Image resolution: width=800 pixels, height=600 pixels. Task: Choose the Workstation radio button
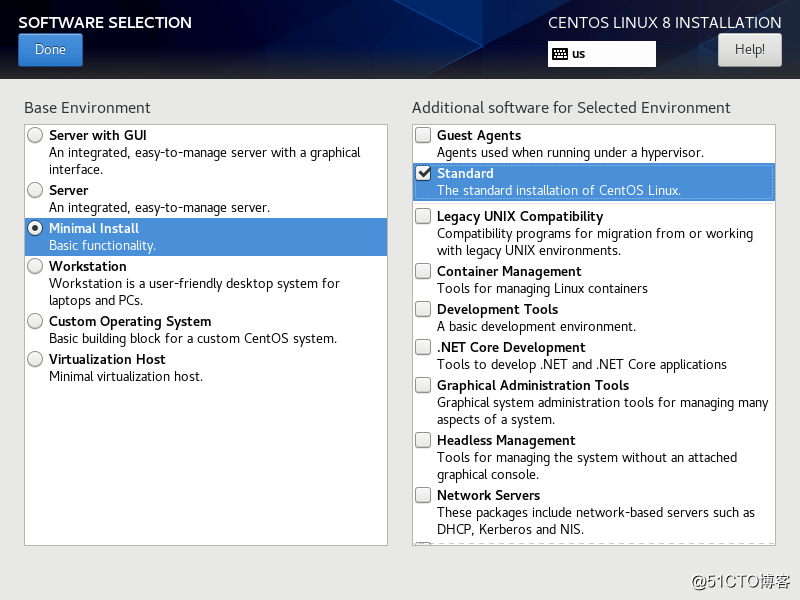point(35,266)
